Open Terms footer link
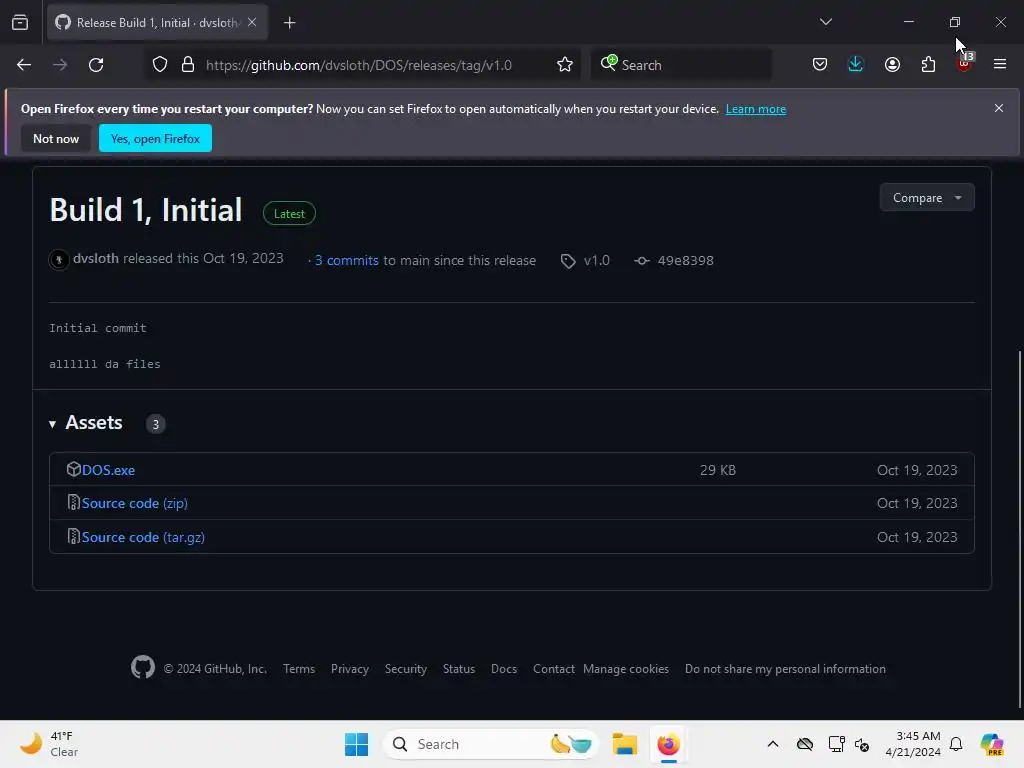 (299, 669)
